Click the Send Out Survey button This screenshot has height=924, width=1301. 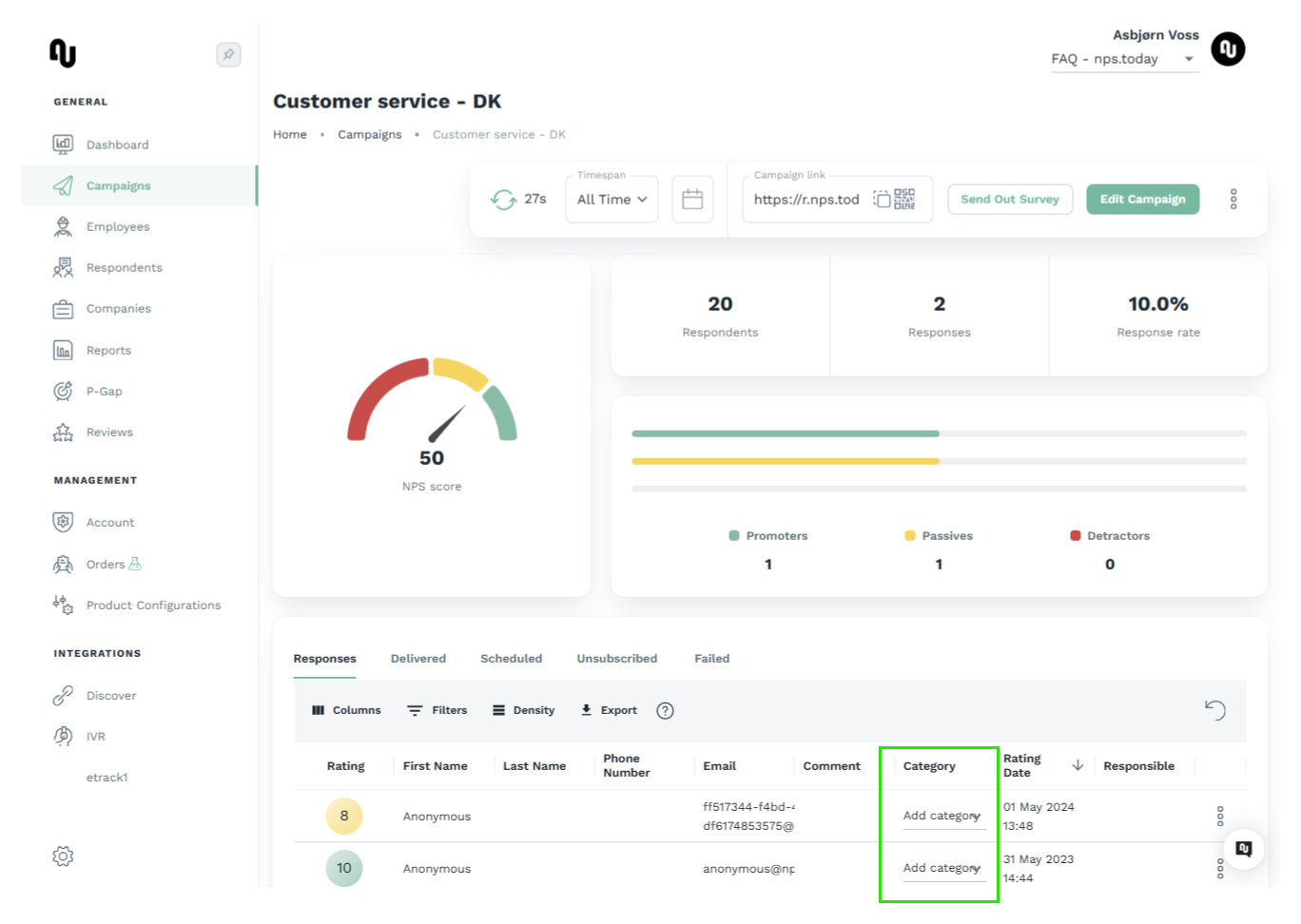pos(1010,199)
